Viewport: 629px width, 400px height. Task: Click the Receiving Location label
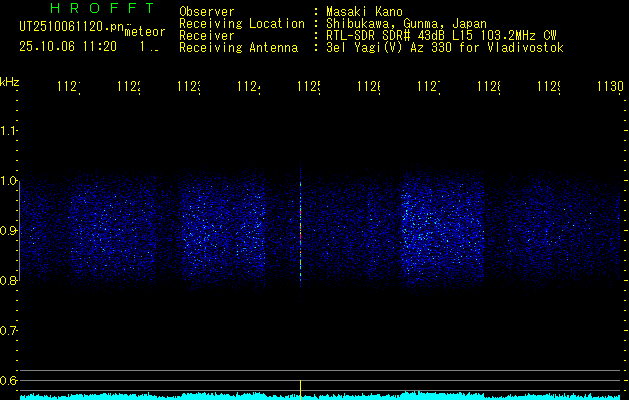[x=242, y=24]
